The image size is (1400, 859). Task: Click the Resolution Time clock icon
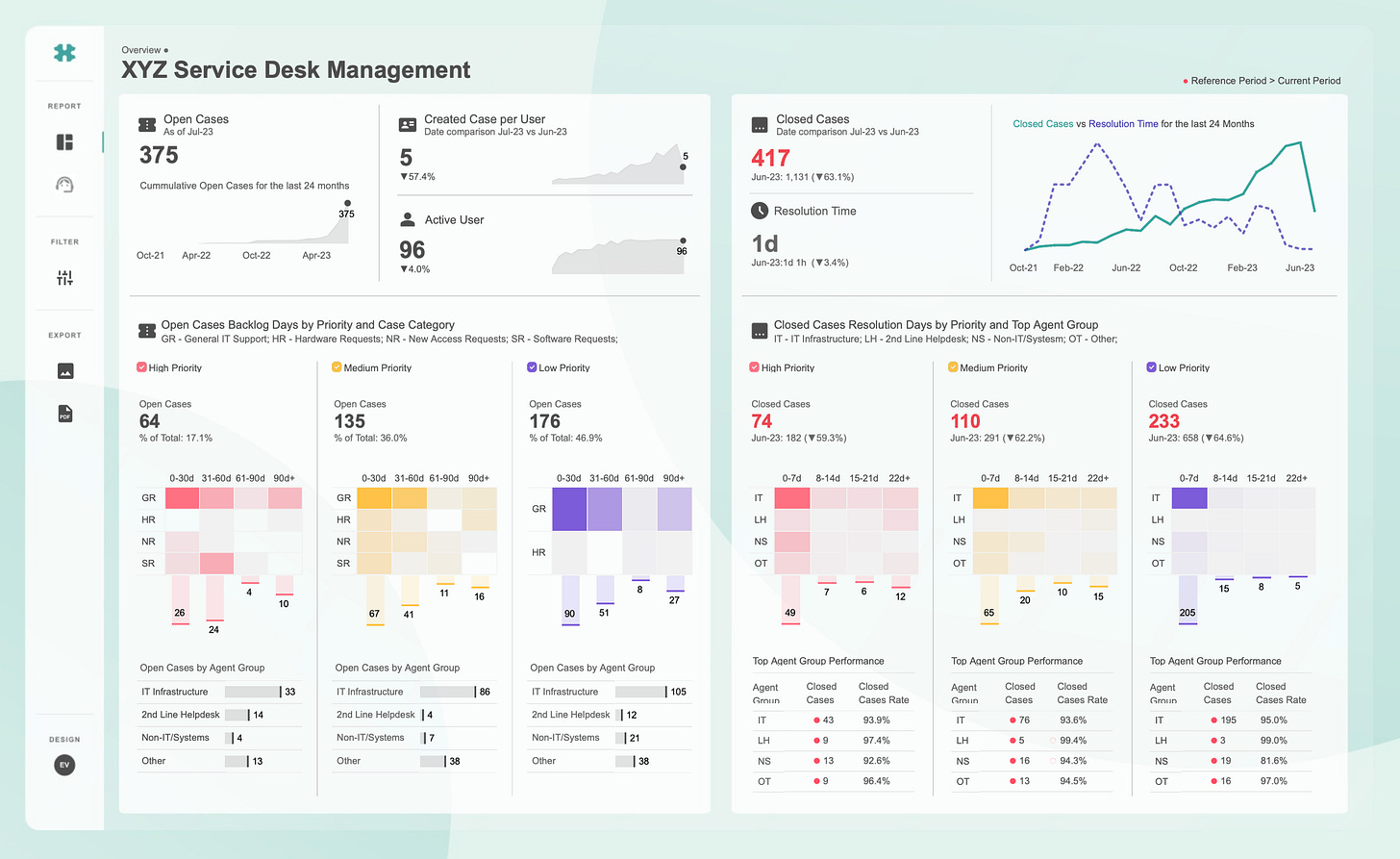tap(759, 211)
